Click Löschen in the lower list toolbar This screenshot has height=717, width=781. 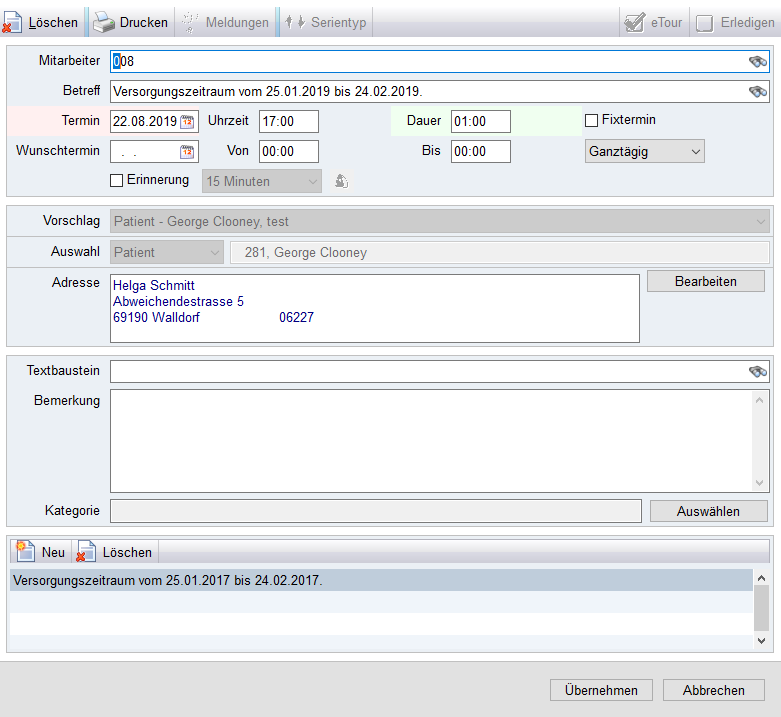(x=115, y=552)
